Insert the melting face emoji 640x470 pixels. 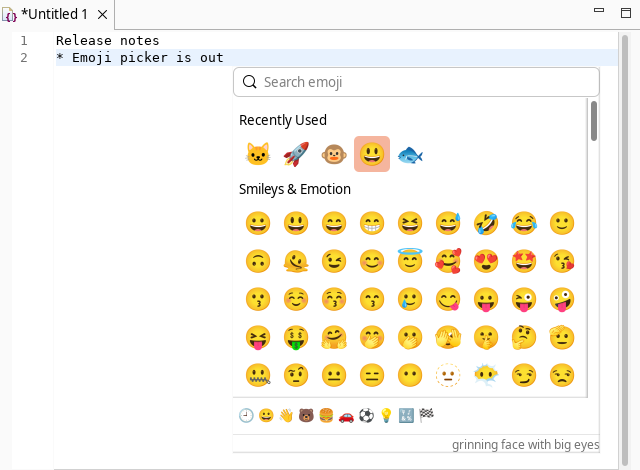(x=296, y=261)
